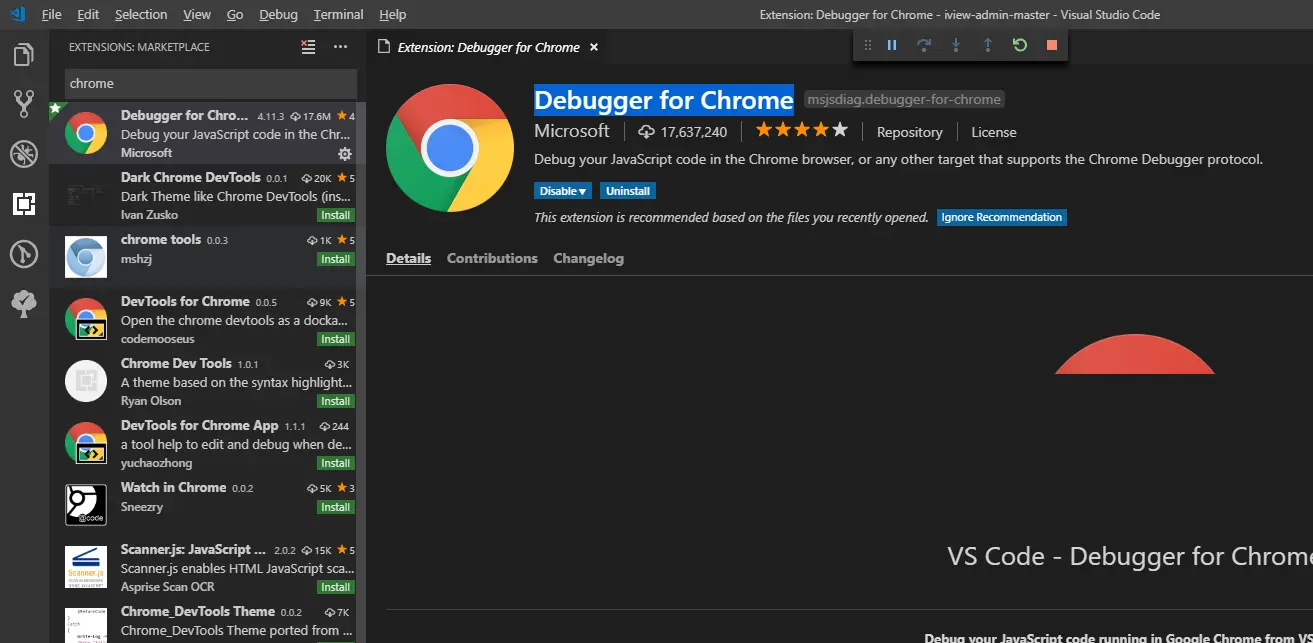
Task: Open the Debug view (bug icon)
Action: 24,153
